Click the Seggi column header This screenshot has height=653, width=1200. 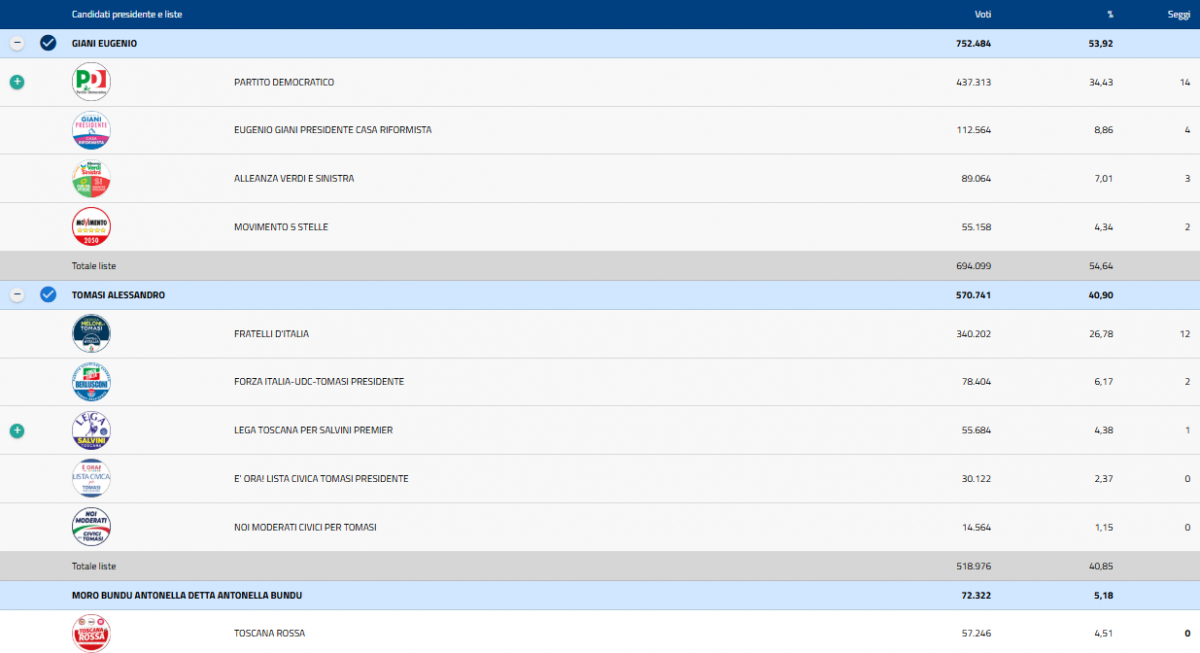click(x=1179, y=14)
